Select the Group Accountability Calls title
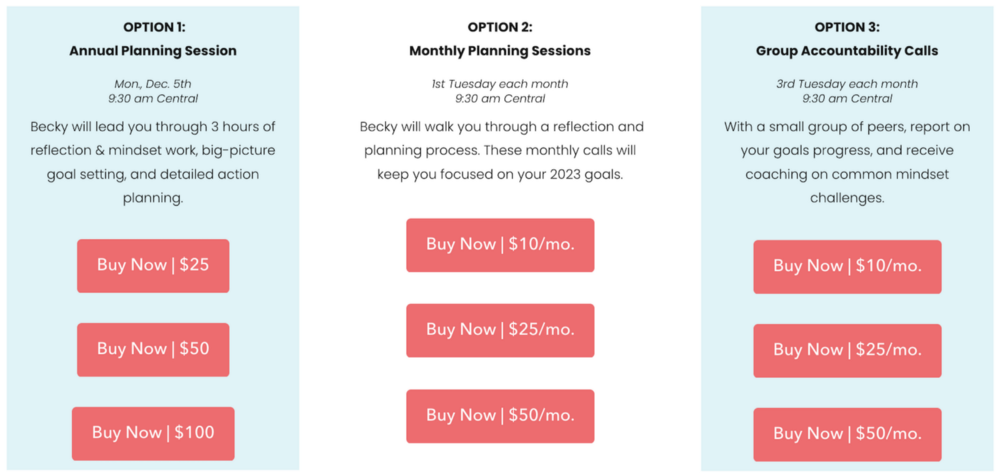 tap(847, 51)
